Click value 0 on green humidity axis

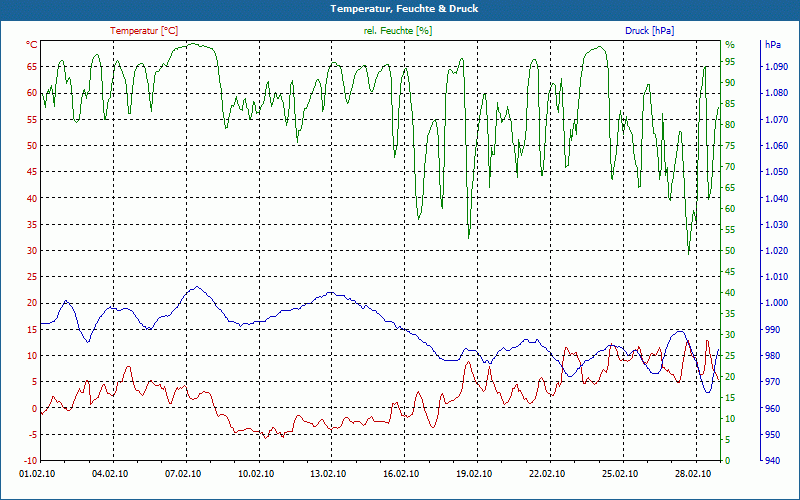(728, 461)
